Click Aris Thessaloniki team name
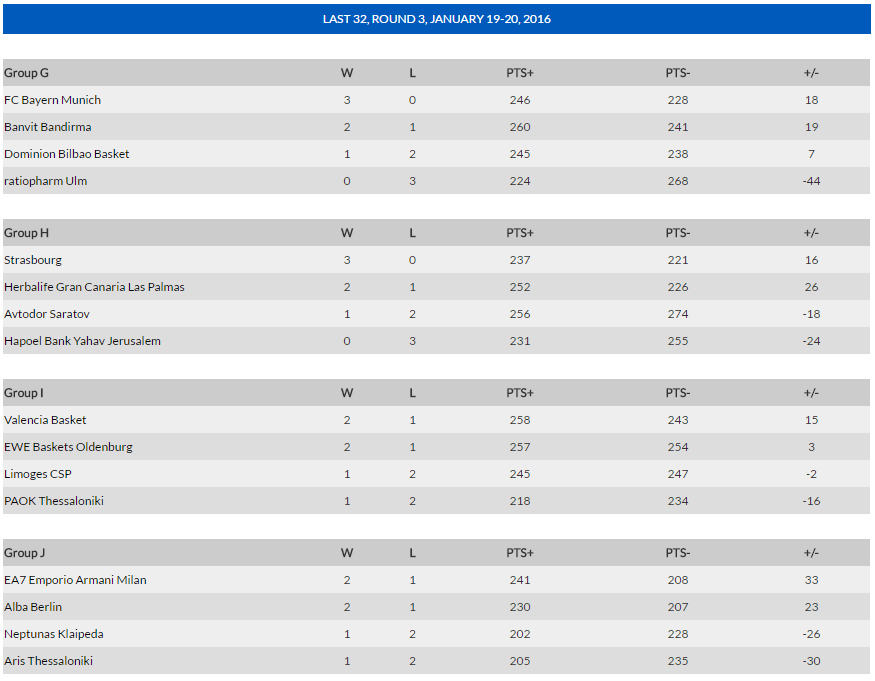Screen dimensions: 875x681 pyautogui.click(x=48, y=661)
